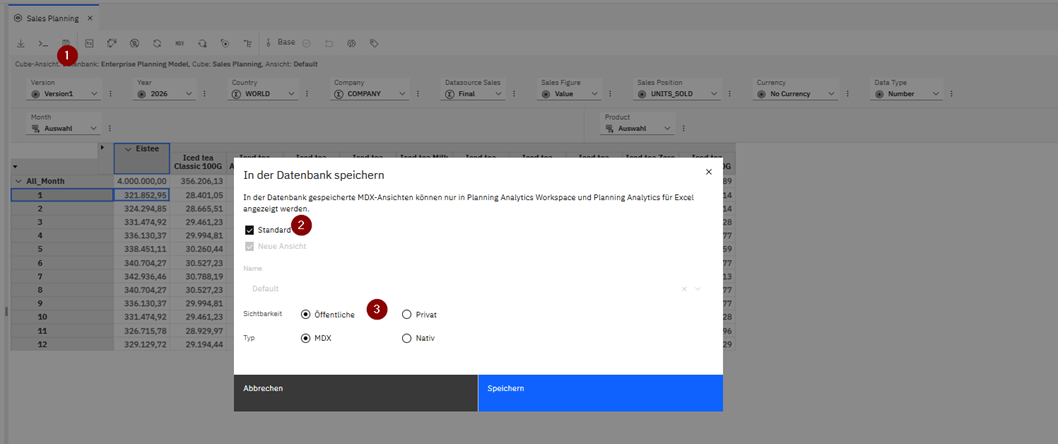
Task: Expand the Version dropdown showing Version1
Action: coord(65,94)
